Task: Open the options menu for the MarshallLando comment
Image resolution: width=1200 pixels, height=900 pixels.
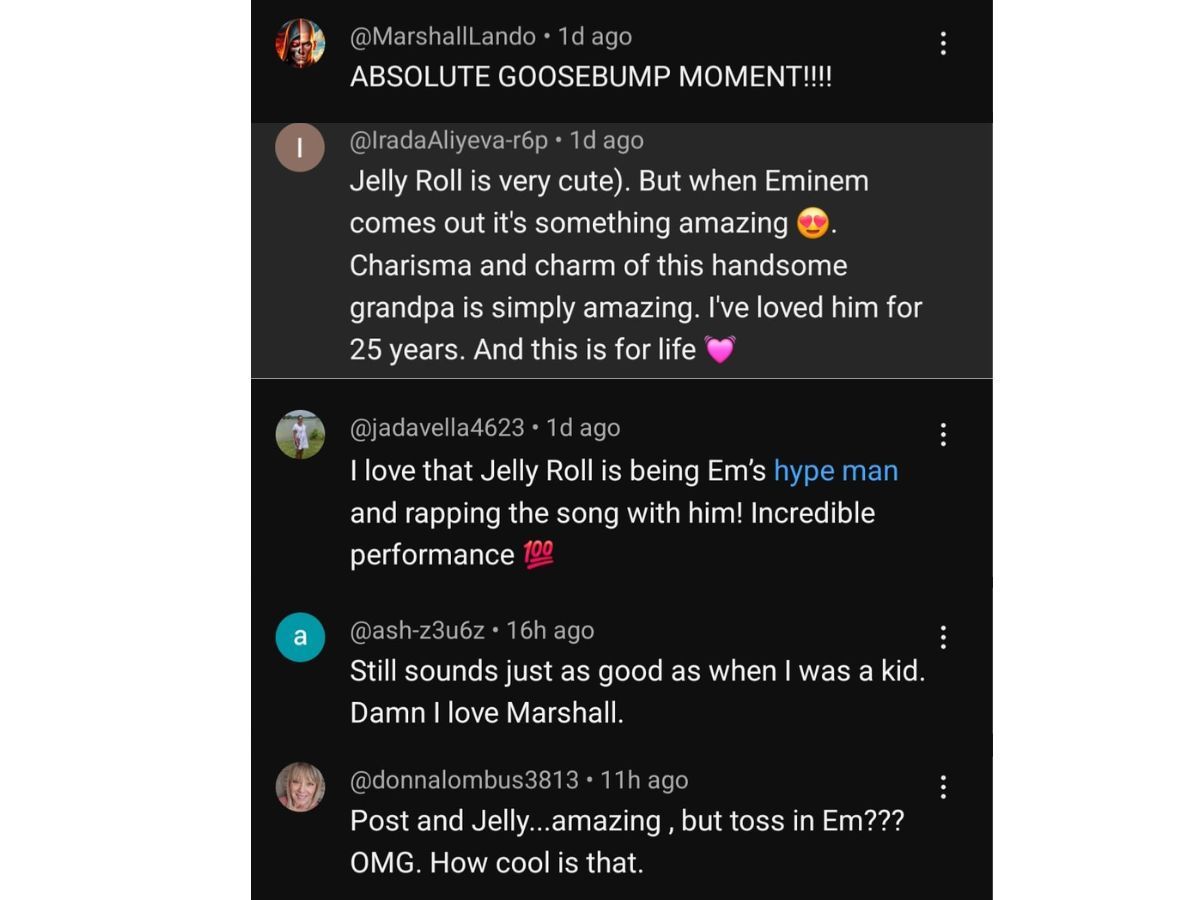Action: coord(942,43)
